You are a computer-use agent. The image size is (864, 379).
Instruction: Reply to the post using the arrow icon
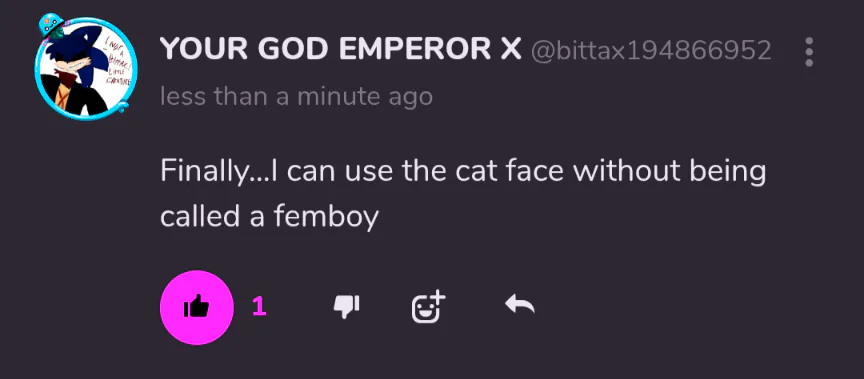coord(520,305)
